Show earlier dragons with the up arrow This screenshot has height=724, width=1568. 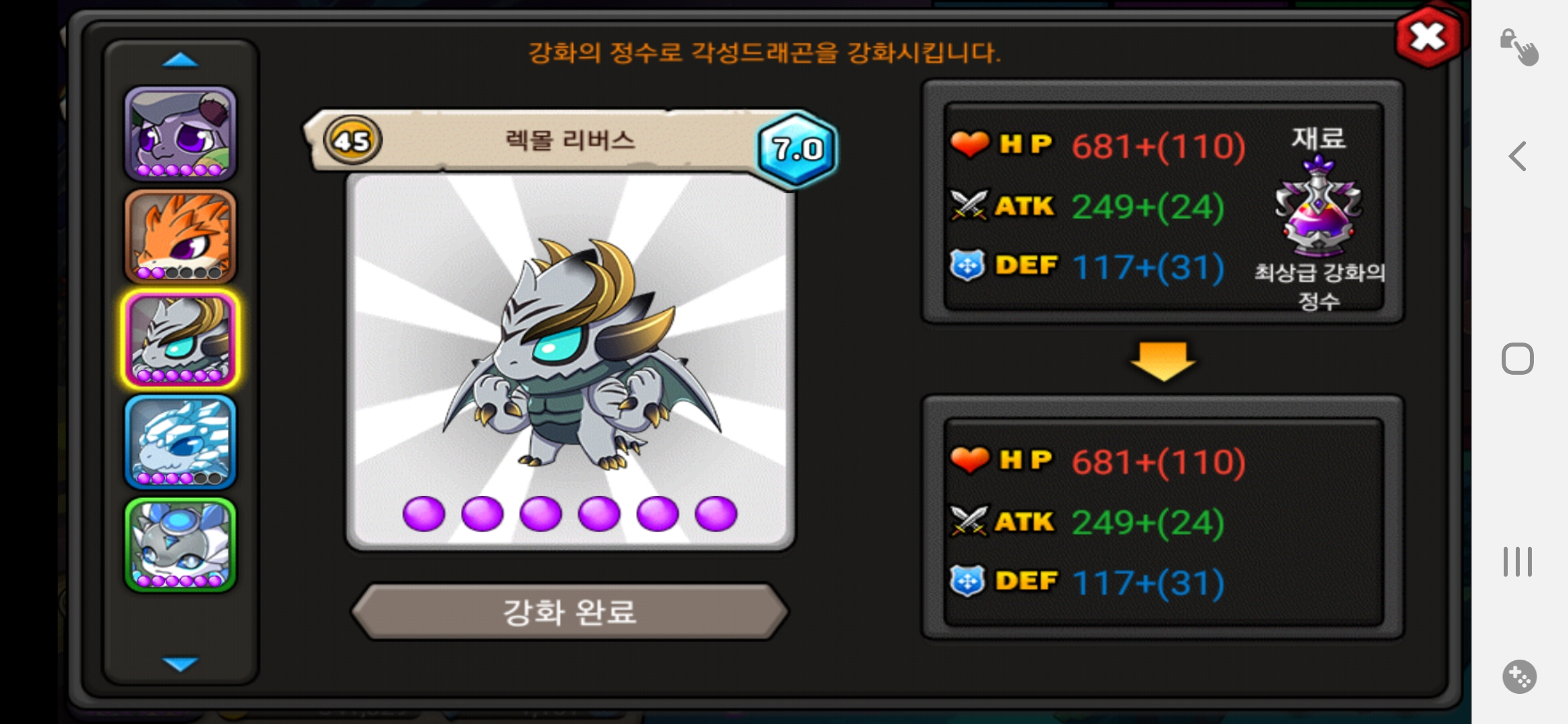(x=180, y=60)
